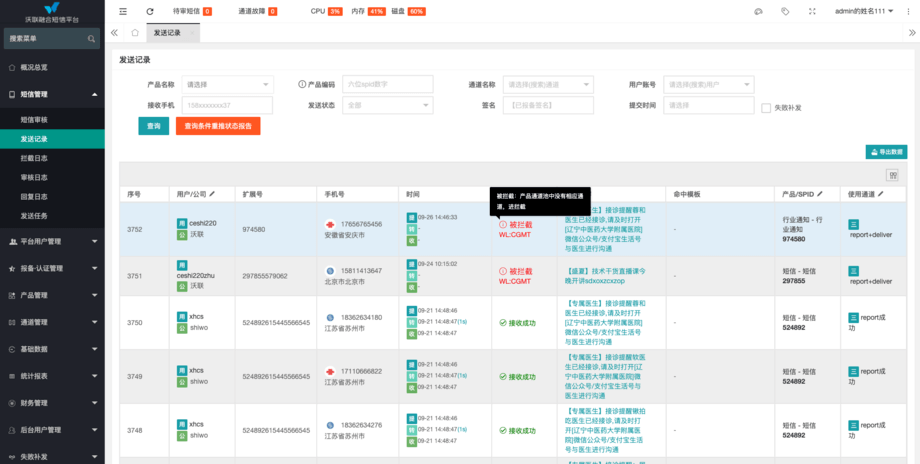
Task: Click the refresh icon in the top bar
Action: click(150, 11)
